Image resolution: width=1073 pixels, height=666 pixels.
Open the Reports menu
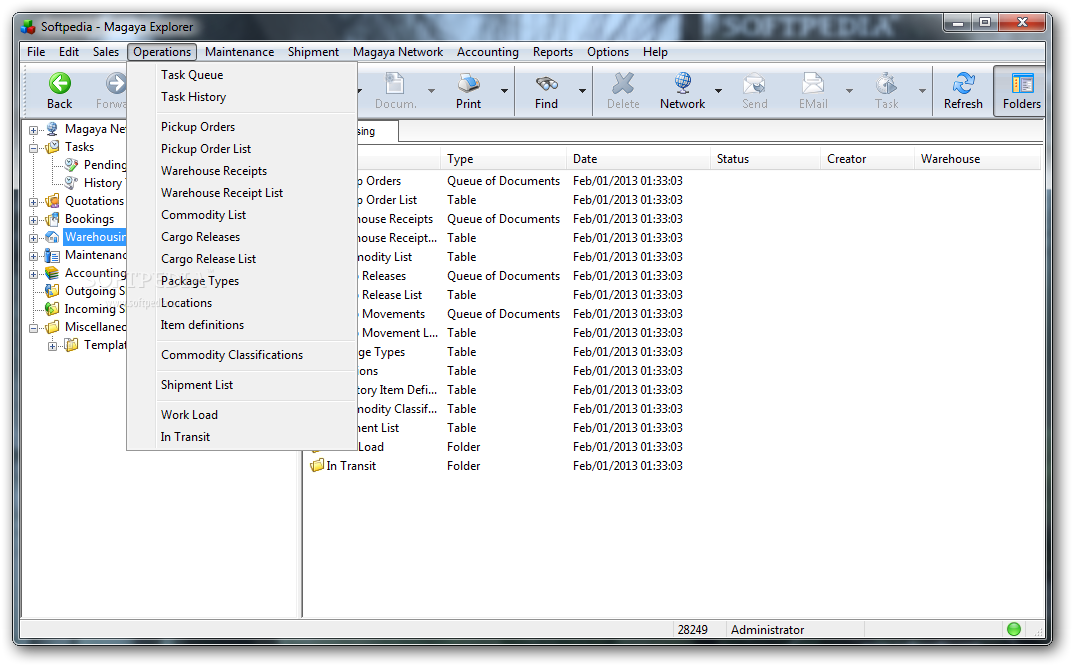(x=553, y=52)
